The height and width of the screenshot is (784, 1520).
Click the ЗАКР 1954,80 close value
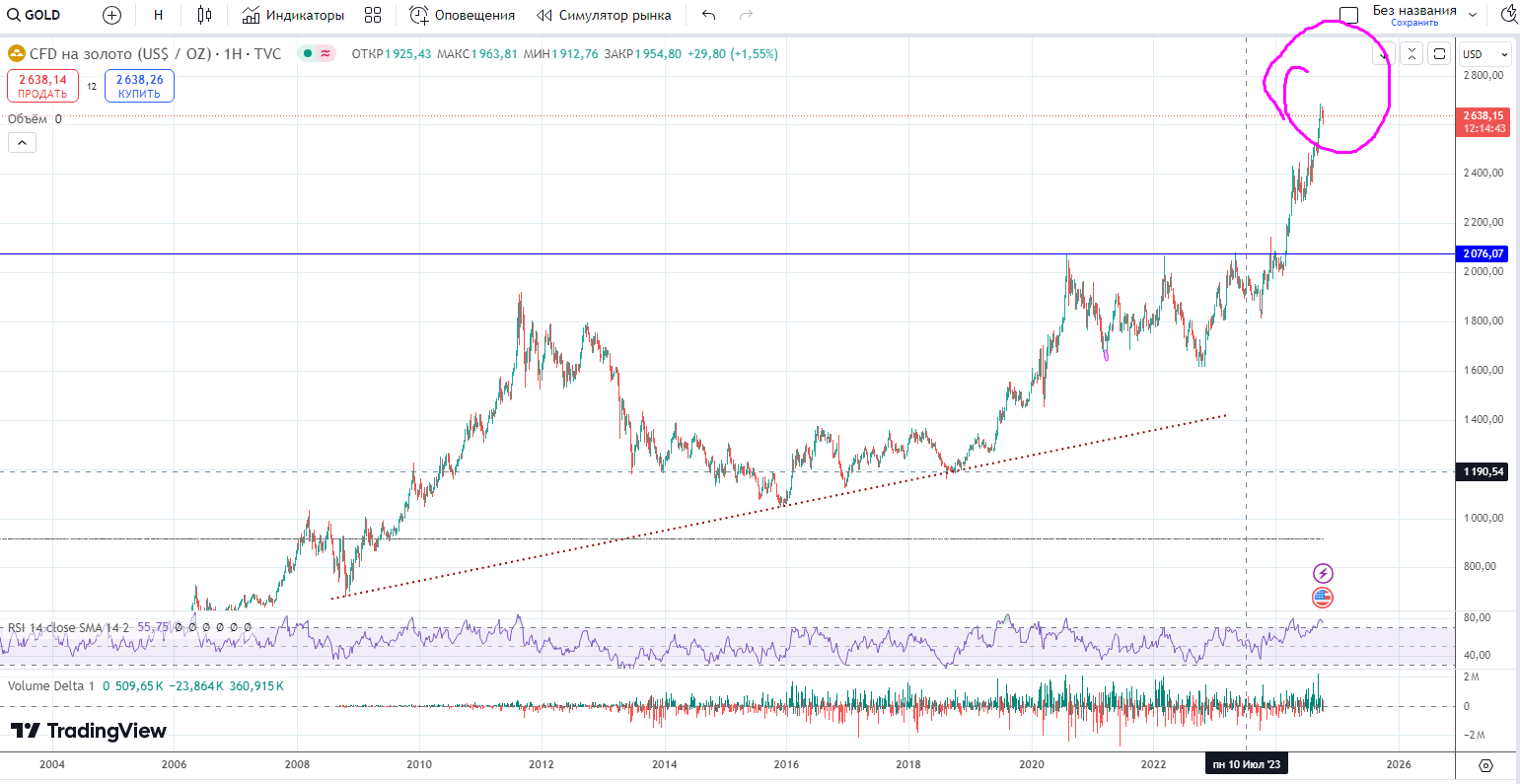click(642, 54)
